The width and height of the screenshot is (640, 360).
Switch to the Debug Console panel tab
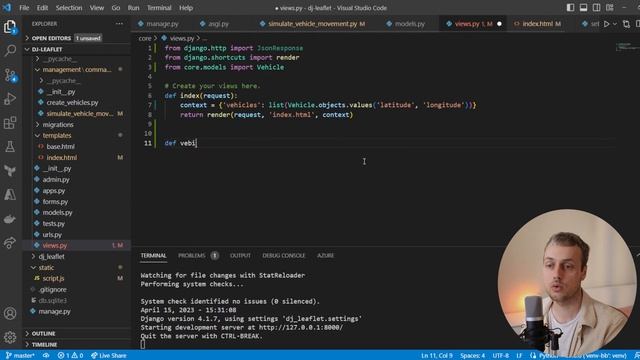coord(284,256)
